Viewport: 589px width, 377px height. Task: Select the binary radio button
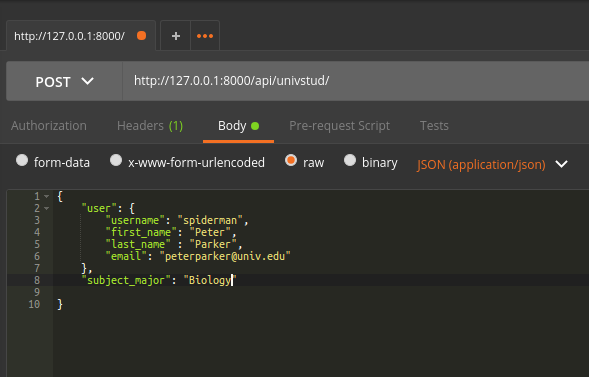coord(350,160)
